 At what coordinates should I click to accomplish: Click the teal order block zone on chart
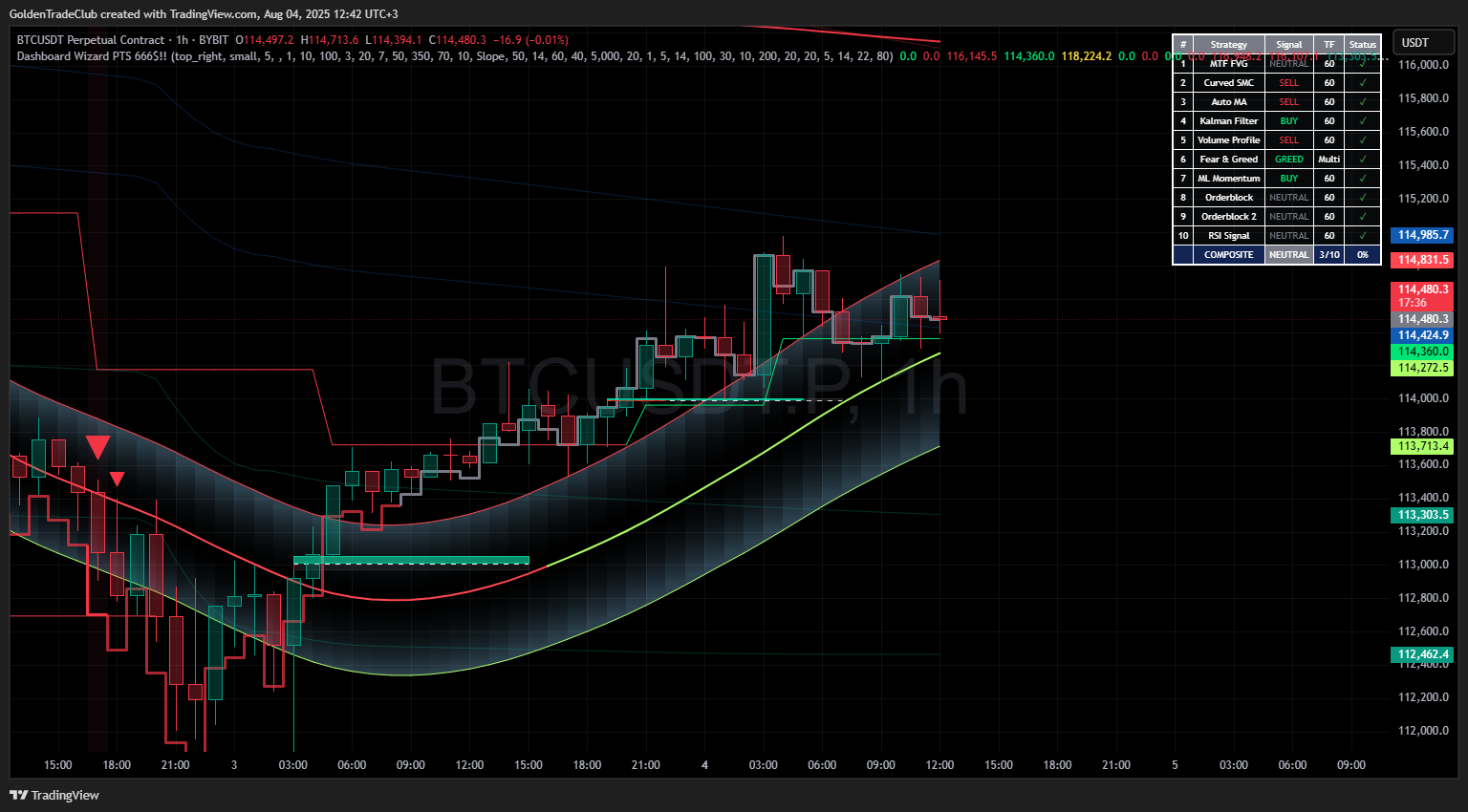click(x=411, y=560)
